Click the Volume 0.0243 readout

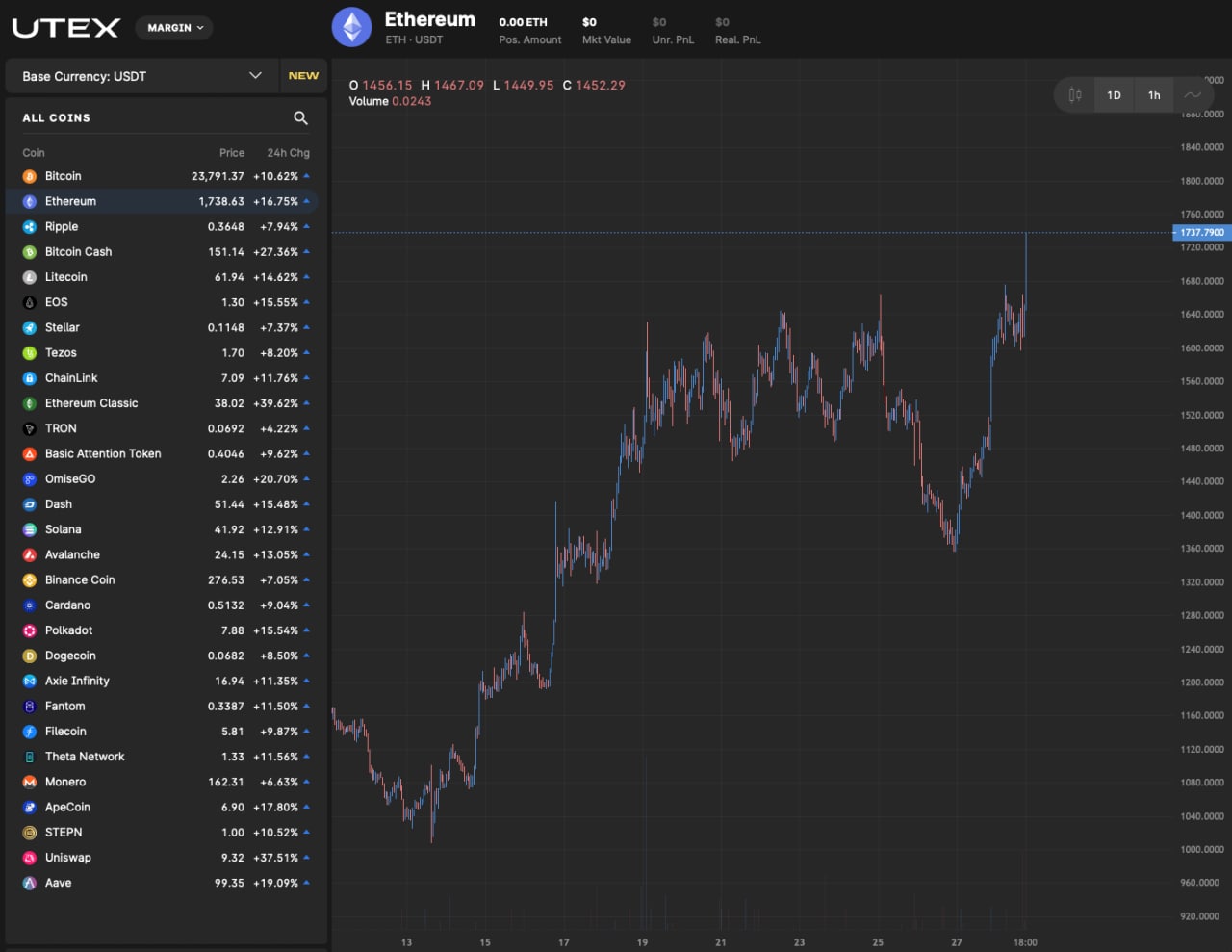coord(390,101)
